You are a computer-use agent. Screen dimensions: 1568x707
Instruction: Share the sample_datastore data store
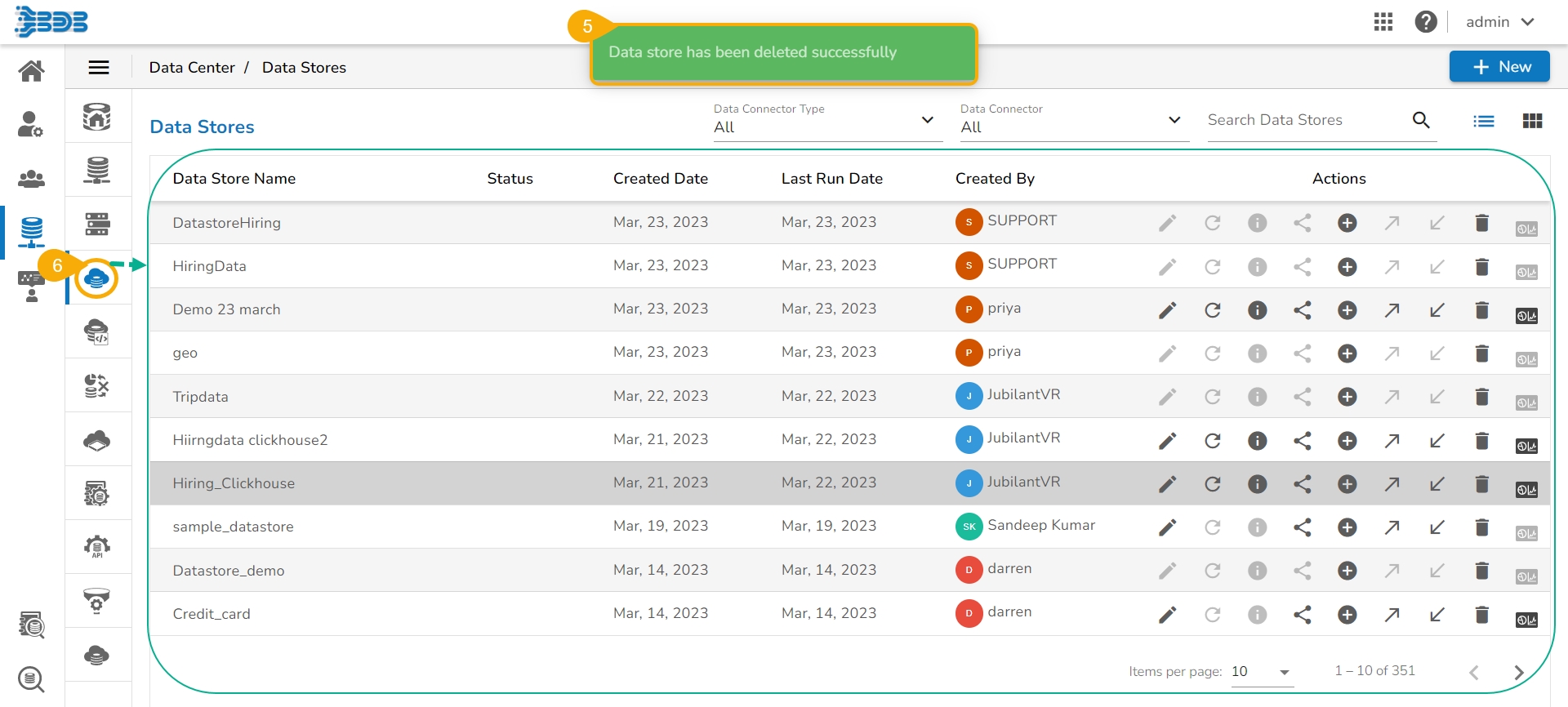1302,527
